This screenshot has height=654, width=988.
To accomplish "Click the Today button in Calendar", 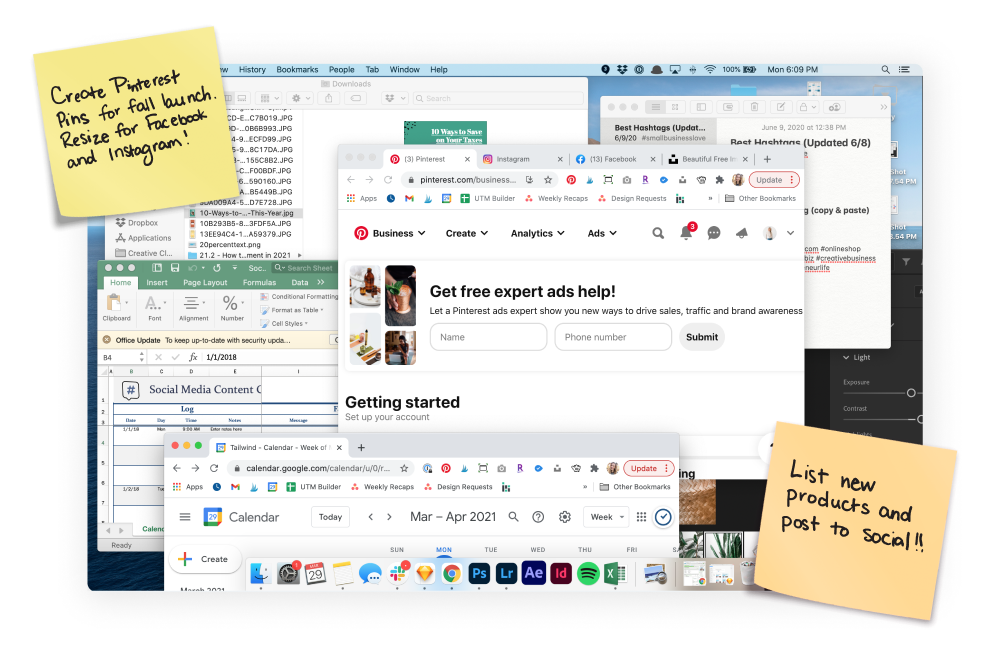I will [330, 517].
